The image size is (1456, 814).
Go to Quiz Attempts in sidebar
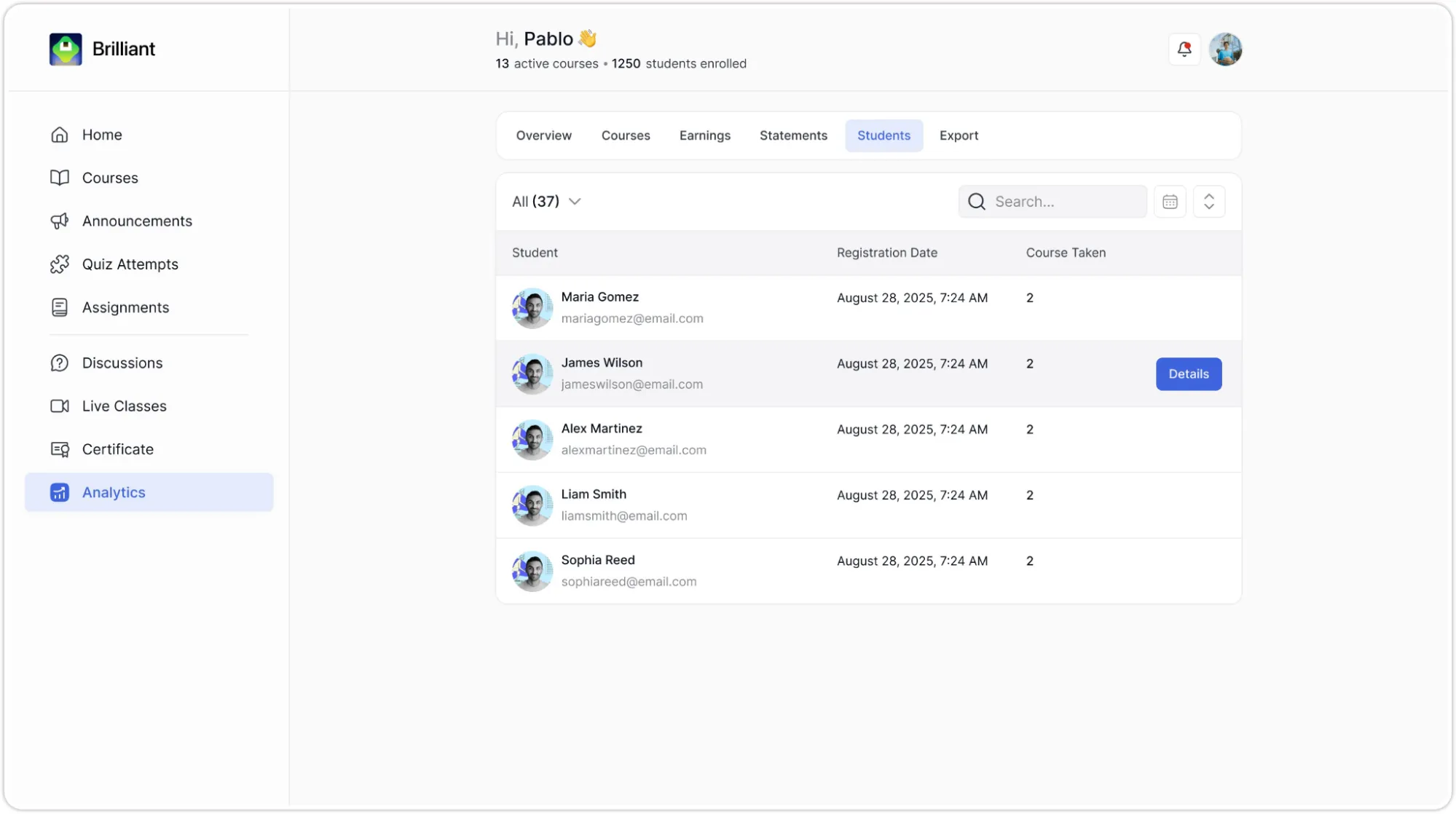pyautogui.click(x=149, y=264)
